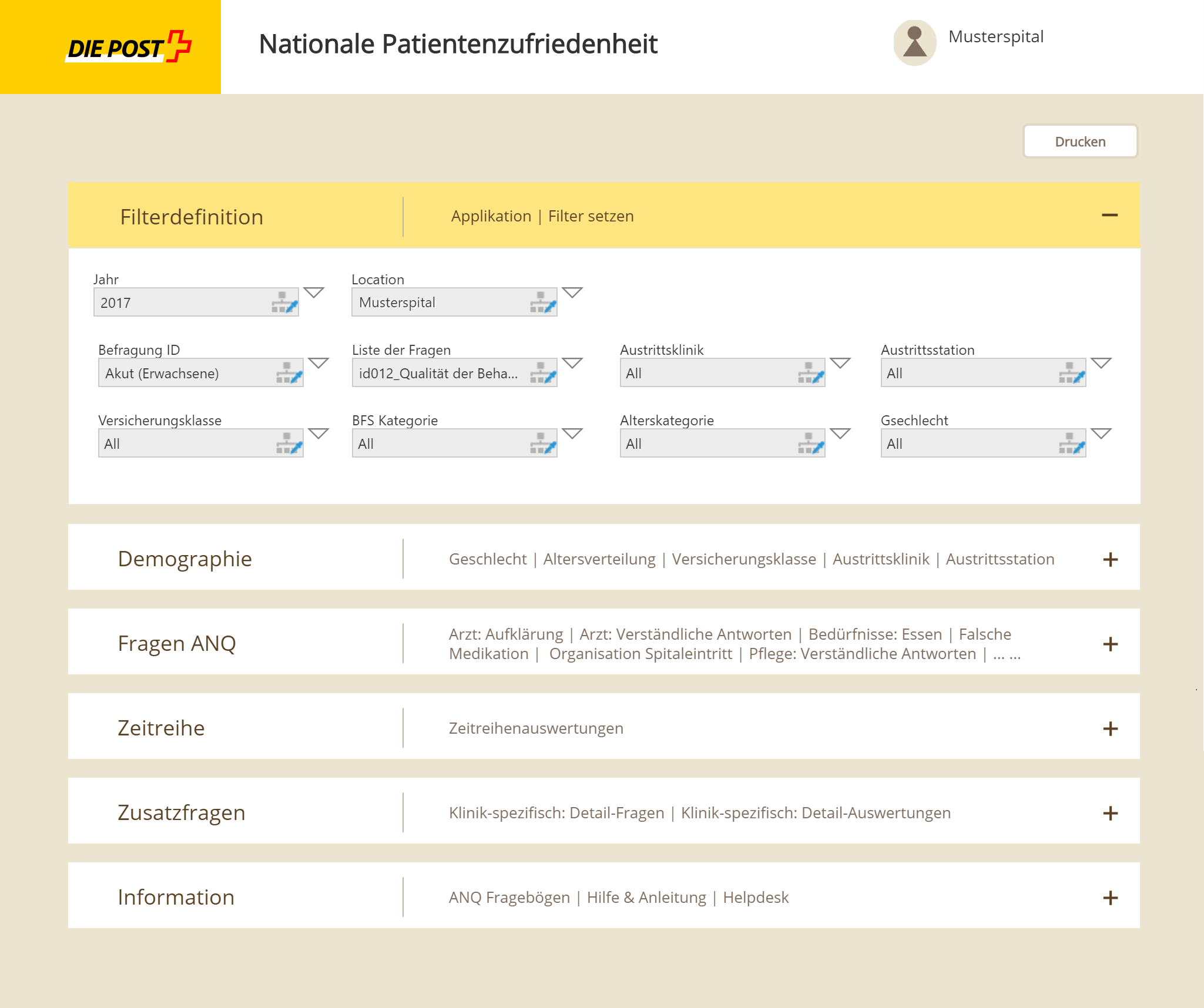The height and width of the screenshot is (1008, 1204).
Task: Open the Gsechlecht dropdown arrow
Action: click(1101, 434)
